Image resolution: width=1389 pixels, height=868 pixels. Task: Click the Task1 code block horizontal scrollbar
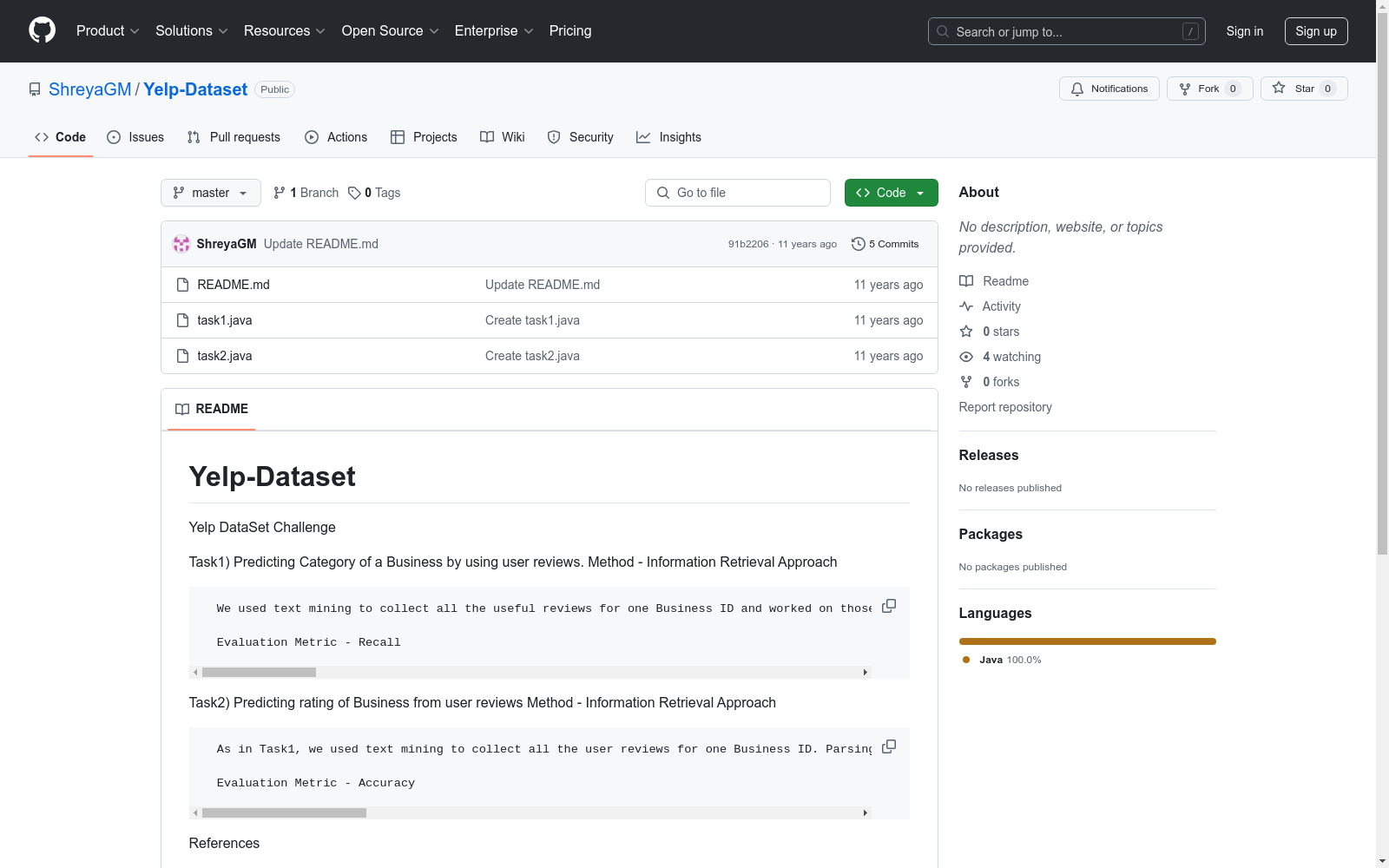point(259,672)
